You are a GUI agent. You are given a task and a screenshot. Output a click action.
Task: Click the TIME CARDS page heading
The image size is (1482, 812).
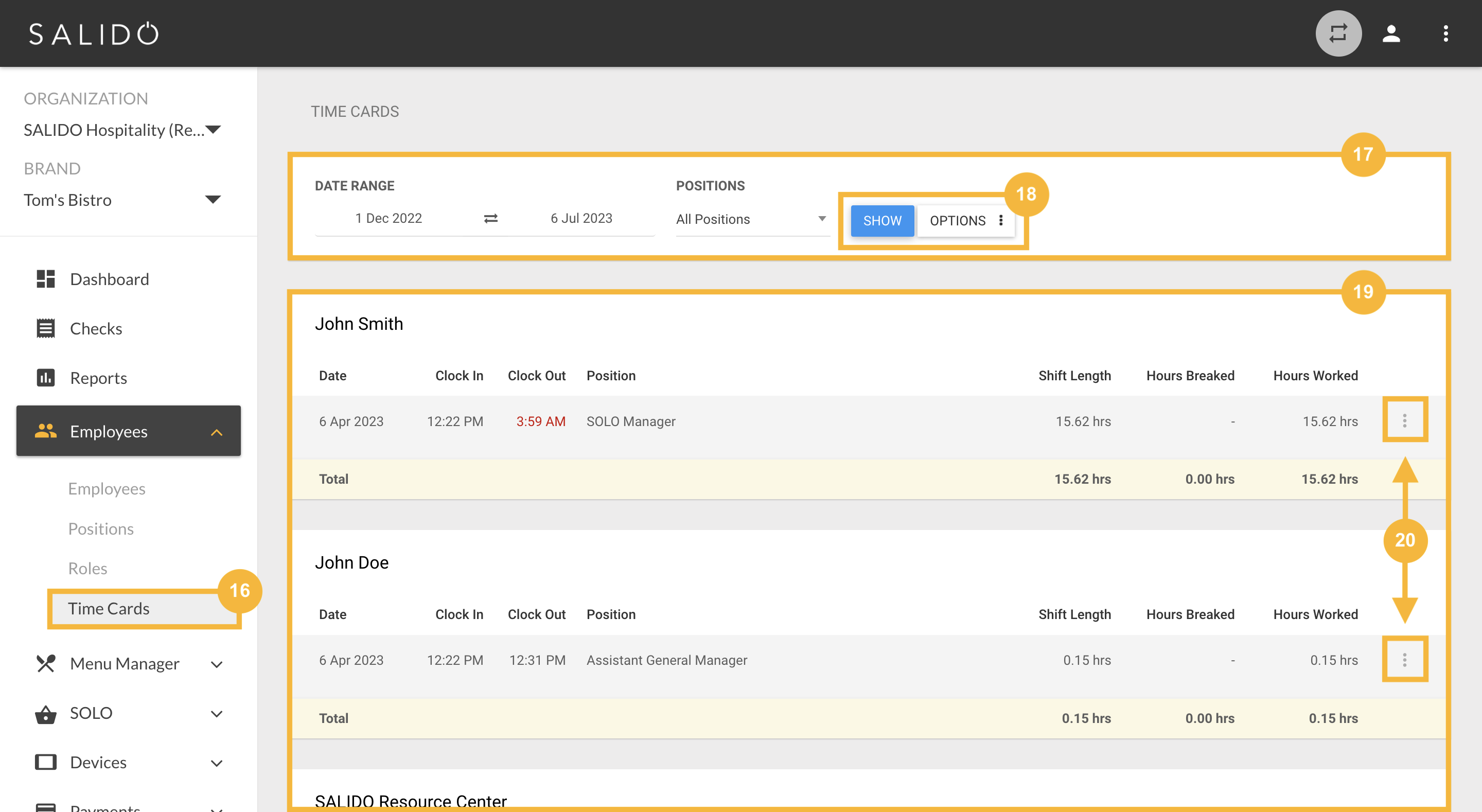(355, 112)
